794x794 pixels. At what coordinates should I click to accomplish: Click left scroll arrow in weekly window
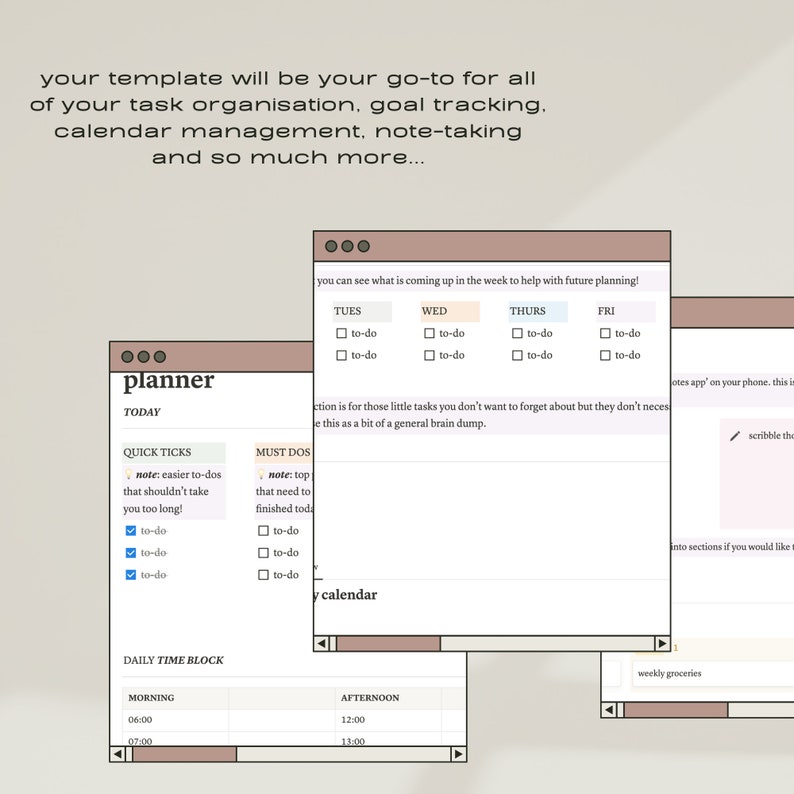[322, 644]
